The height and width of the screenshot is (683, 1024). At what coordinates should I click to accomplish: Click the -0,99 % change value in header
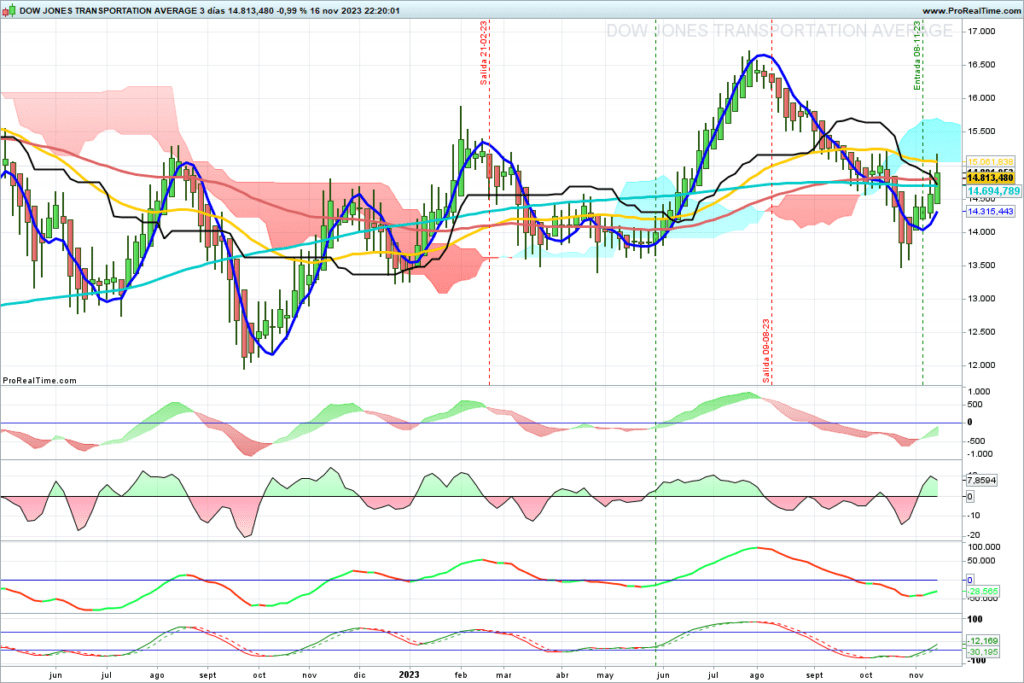[x=292, y=11]
